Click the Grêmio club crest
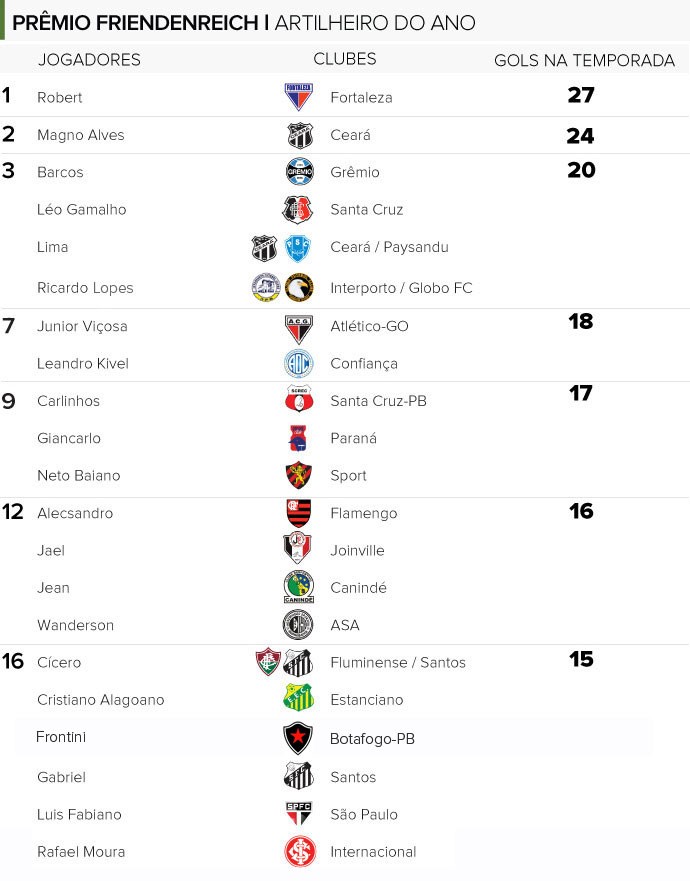Viewport: 690px width, 881px height. (299, 171)
